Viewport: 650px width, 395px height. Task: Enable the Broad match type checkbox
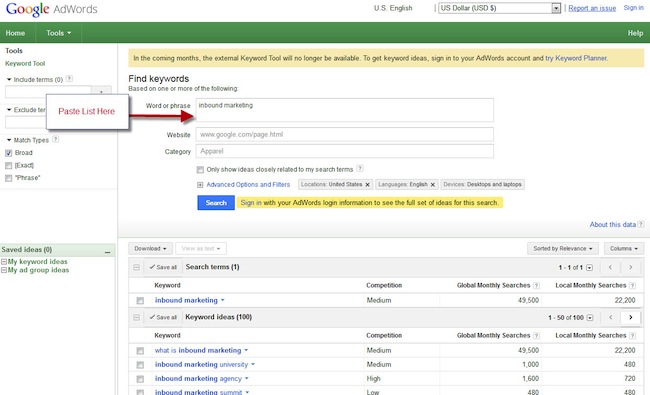coord(8,153)
